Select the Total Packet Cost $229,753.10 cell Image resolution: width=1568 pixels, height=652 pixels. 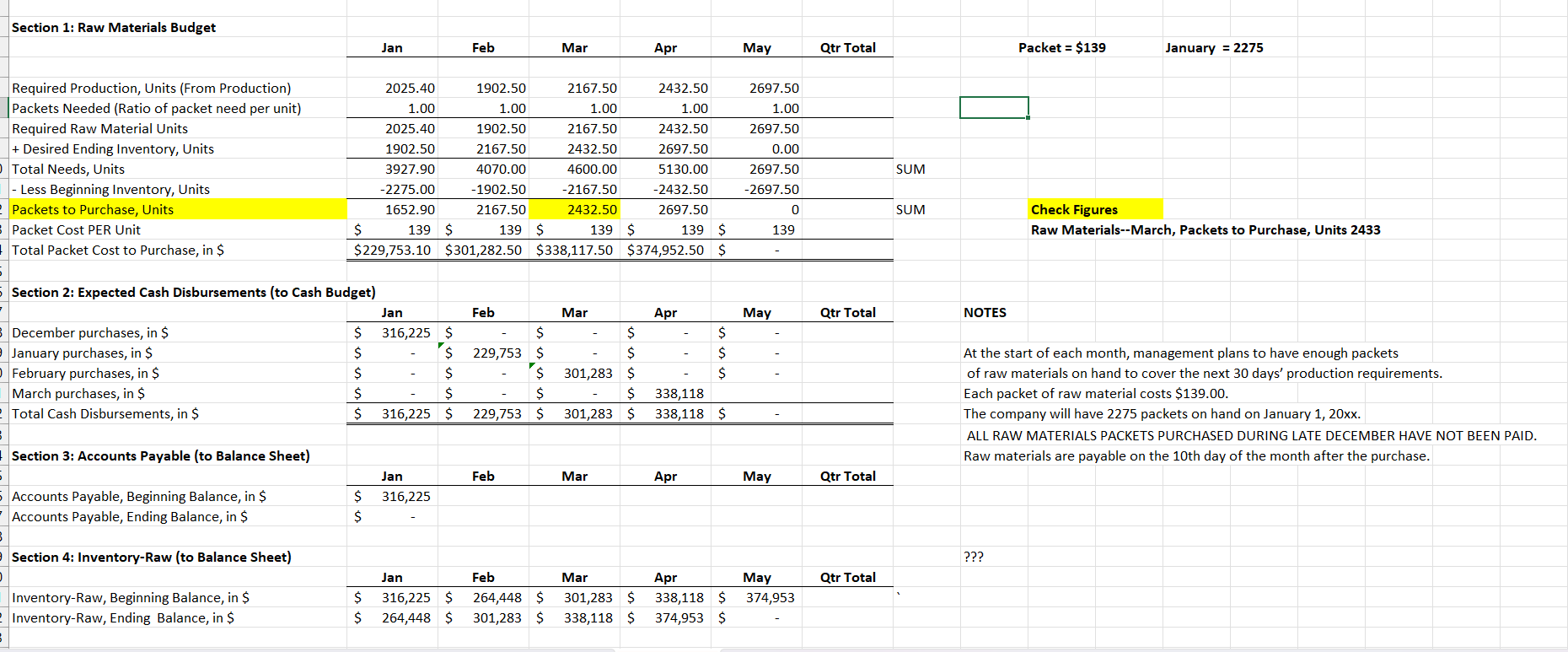(393, 250)
